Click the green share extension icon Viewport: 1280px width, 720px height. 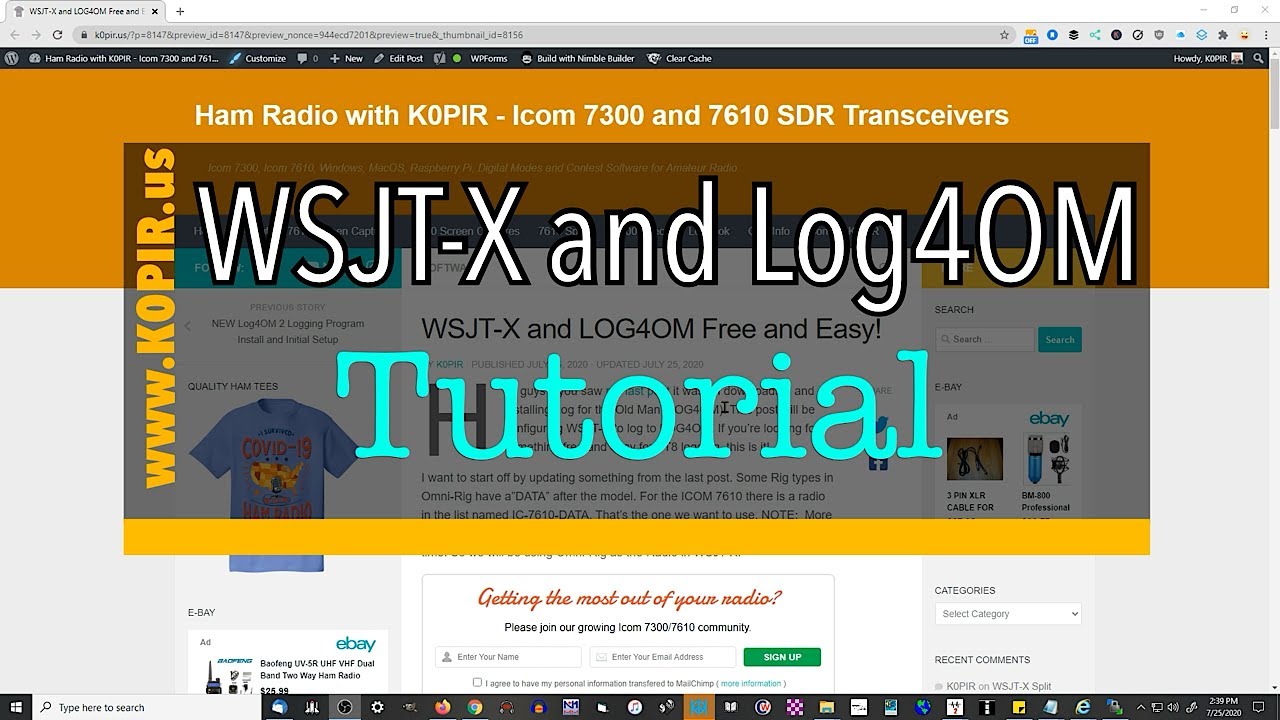[x=1095, y=35]
